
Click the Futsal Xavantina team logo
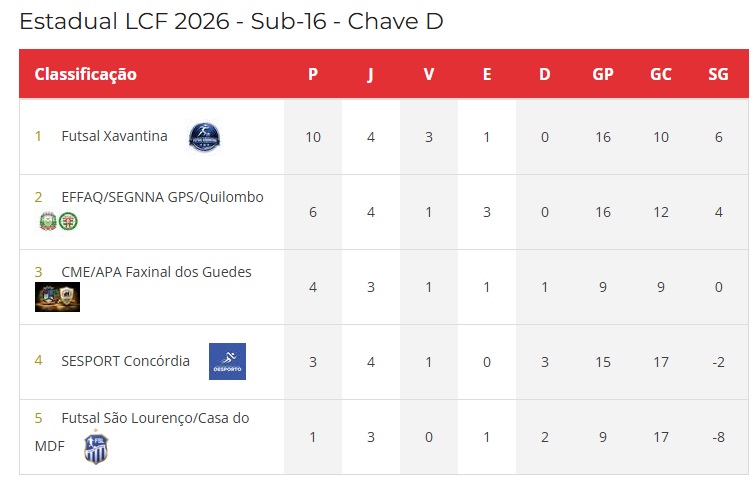point(205,137)
